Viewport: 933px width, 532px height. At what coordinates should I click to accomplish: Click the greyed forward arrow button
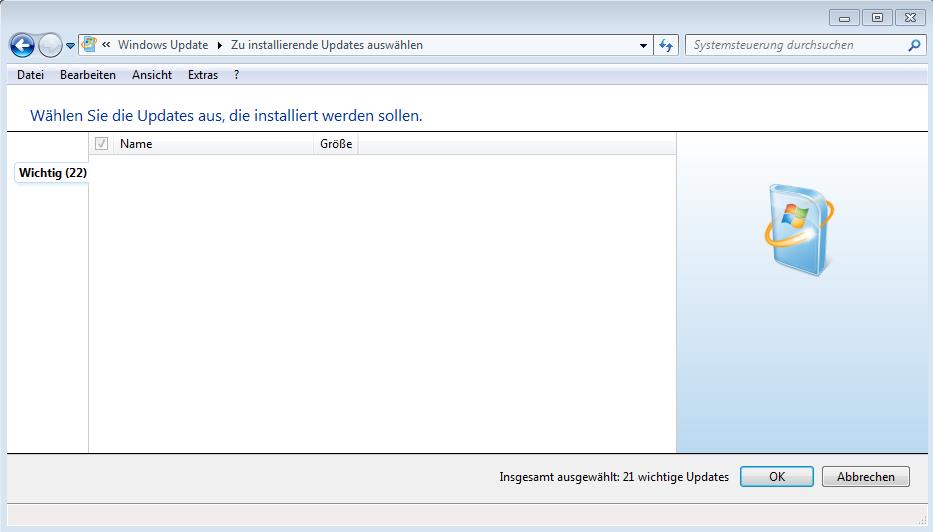(x=50, y=45)
